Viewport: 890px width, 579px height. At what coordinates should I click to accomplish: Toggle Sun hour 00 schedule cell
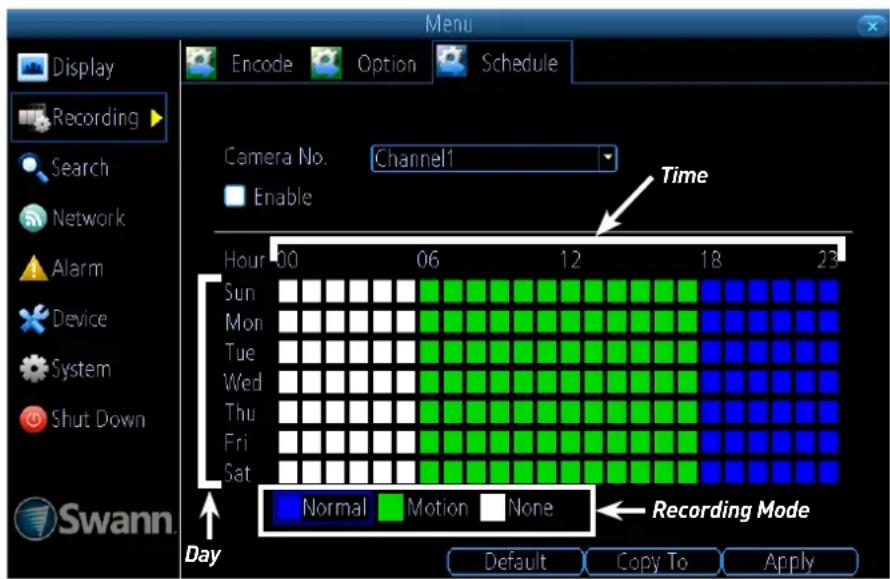point(288,291)
